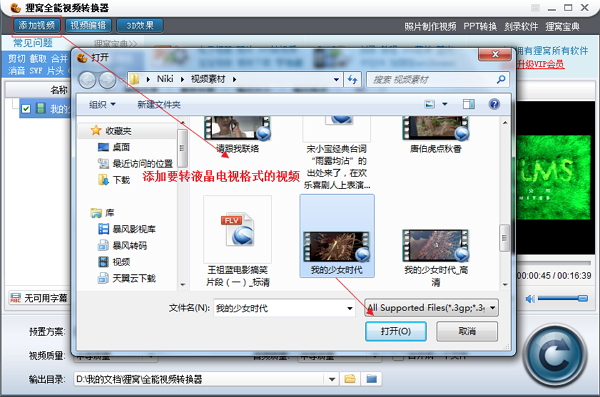This screenshot has height=397, width=600.
Task: Adjust the volume slider
Action: (x=562, y=298)
